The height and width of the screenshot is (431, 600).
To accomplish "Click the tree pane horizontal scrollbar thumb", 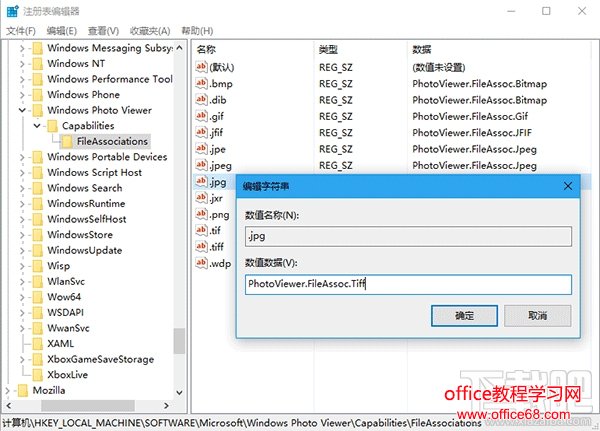I will [88, 405].
